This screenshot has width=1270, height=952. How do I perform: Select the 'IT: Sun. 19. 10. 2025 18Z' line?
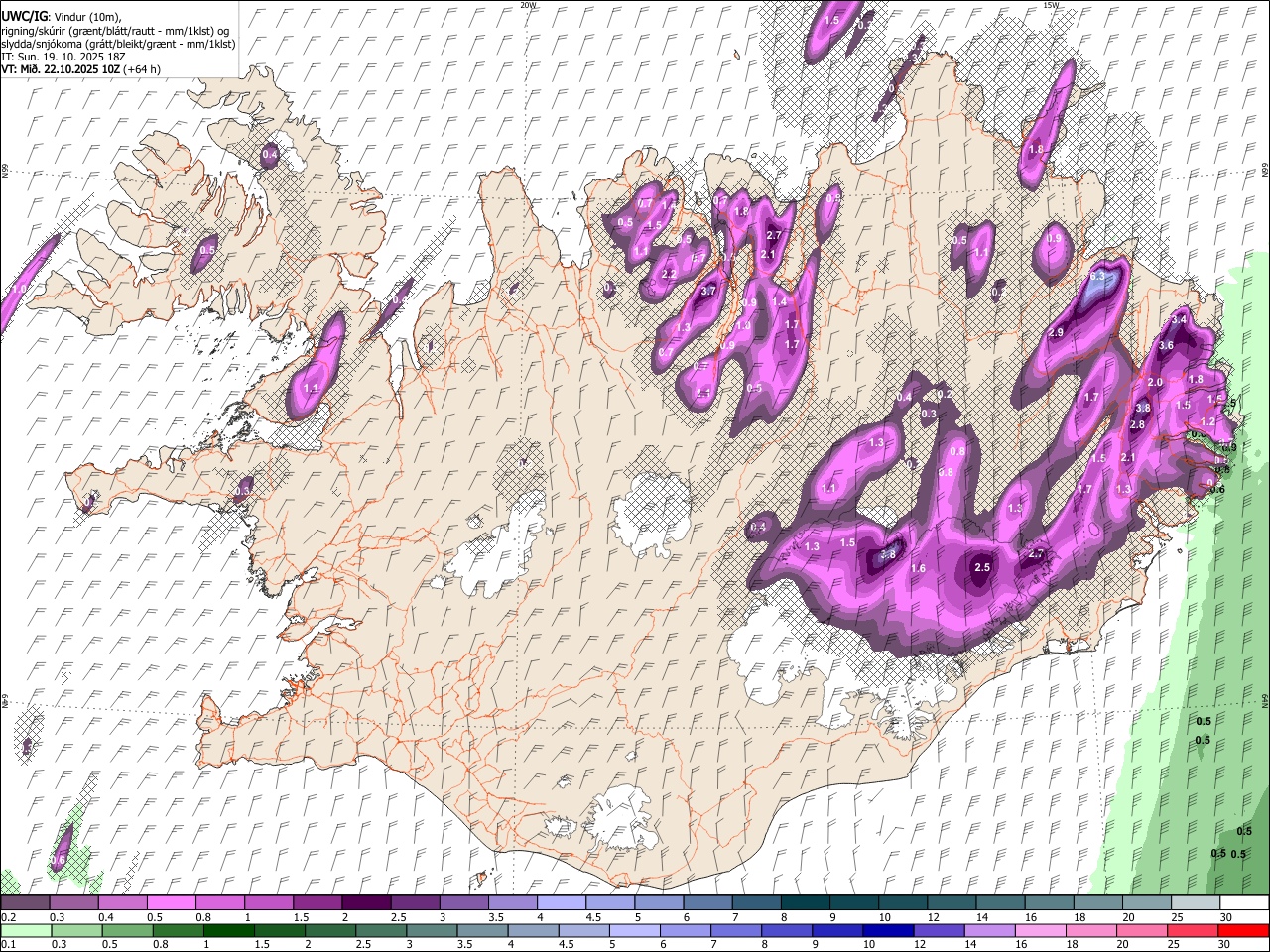pyautogui.click(x=63, y=57)
